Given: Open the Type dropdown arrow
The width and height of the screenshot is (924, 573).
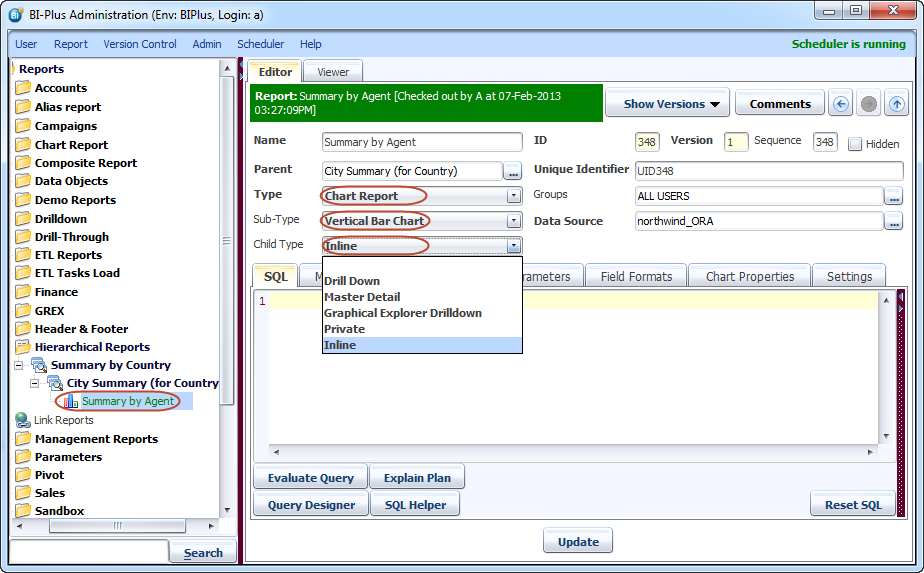Looking at the screenshot, I should pyautogui.click(x=513, y=196).
